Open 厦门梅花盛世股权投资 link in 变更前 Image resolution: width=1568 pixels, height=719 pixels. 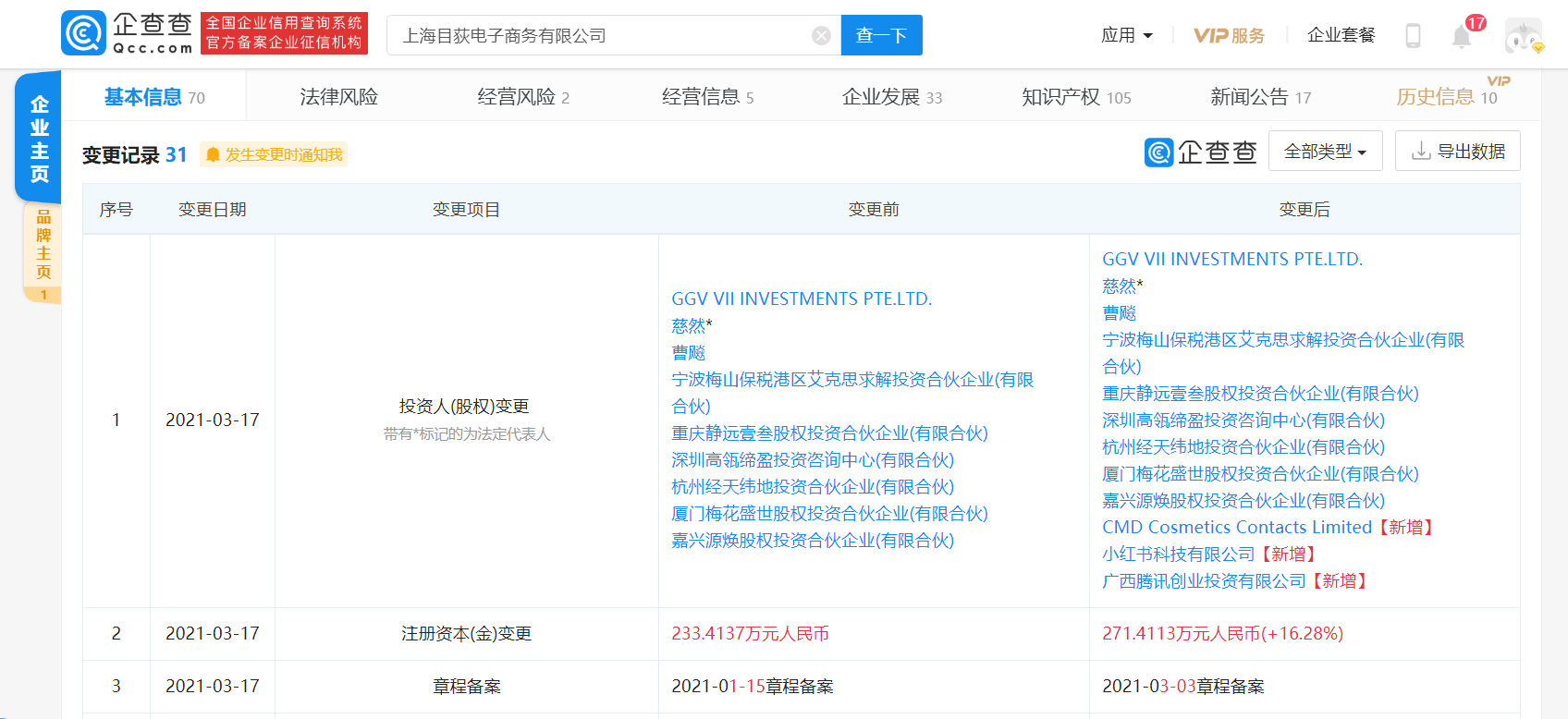pos(829,513)
